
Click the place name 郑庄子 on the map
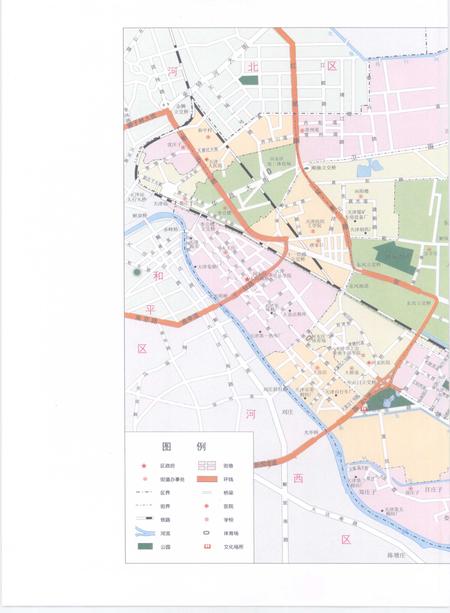367,491
